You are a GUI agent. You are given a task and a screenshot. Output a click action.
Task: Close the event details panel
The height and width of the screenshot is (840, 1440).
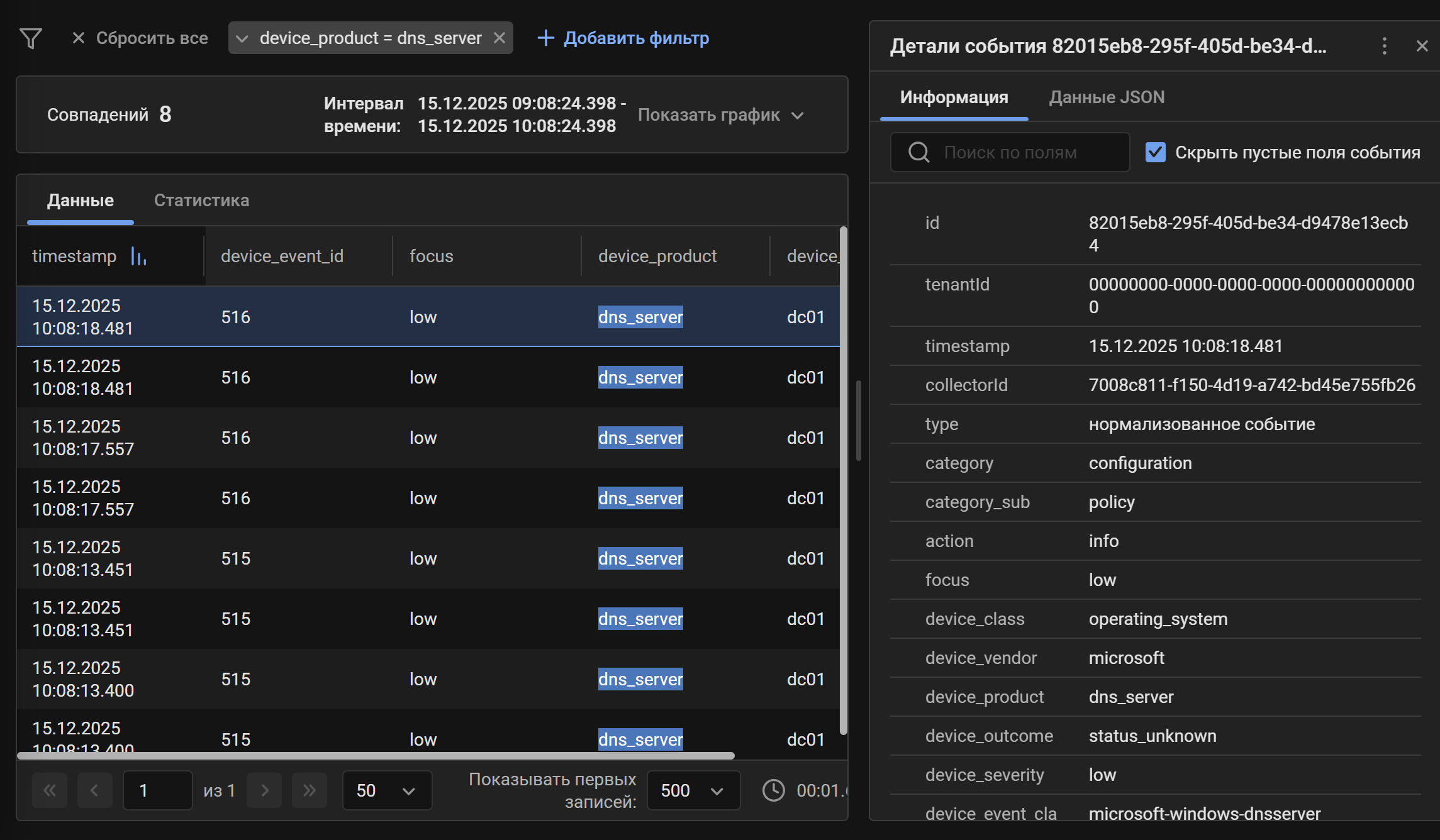pyautogui.click(x=1422, y=45)
